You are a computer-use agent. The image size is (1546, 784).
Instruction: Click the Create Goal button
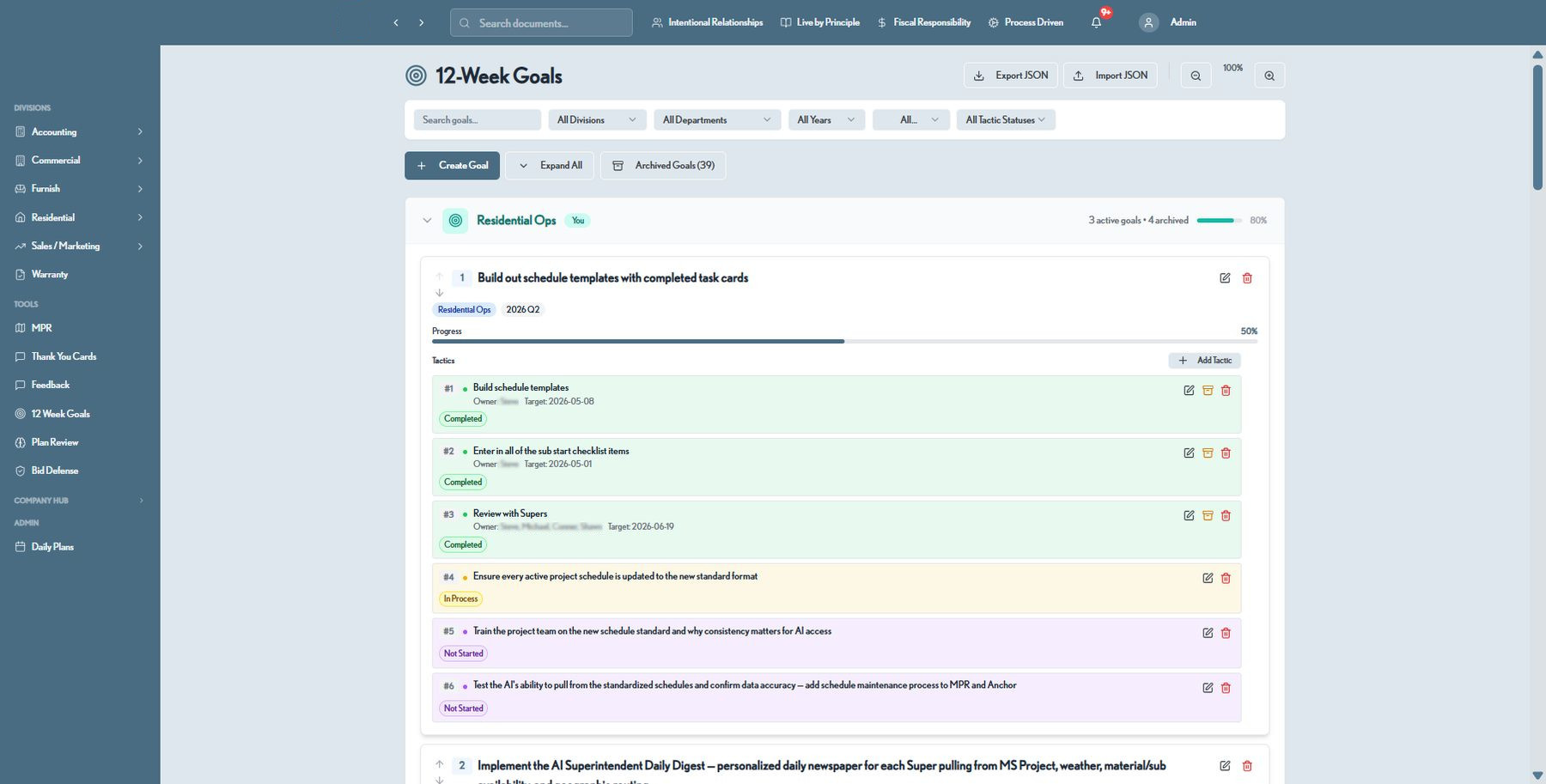(x=452, y=166)
